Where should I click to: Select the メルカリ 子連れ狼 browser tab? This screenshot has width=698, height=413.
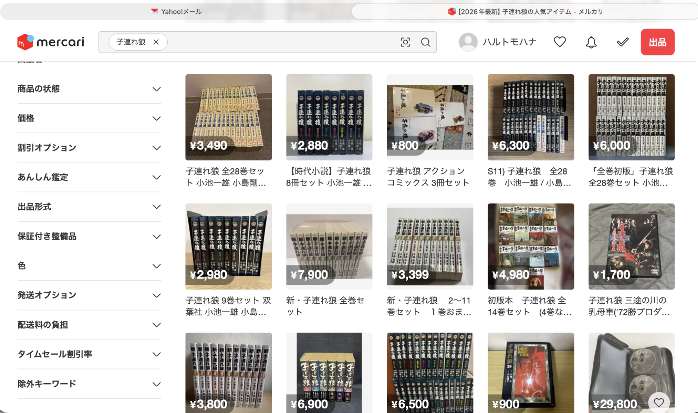525,12
